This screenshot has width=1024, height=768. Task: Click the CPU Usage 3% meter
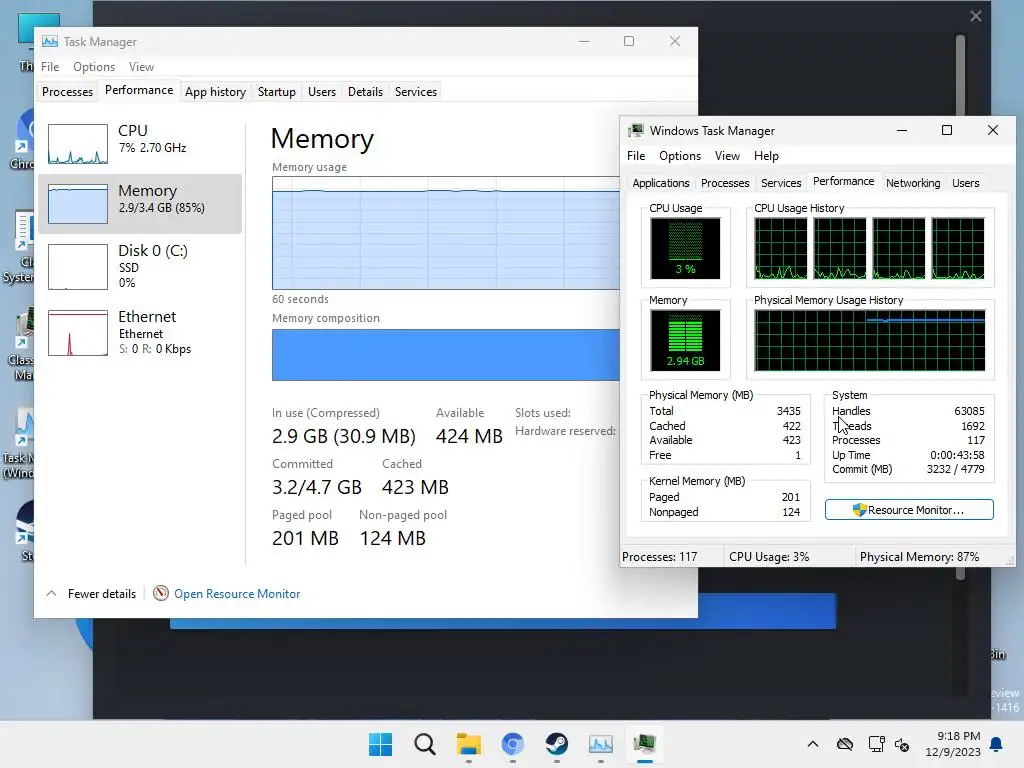[x=685, y=248]
